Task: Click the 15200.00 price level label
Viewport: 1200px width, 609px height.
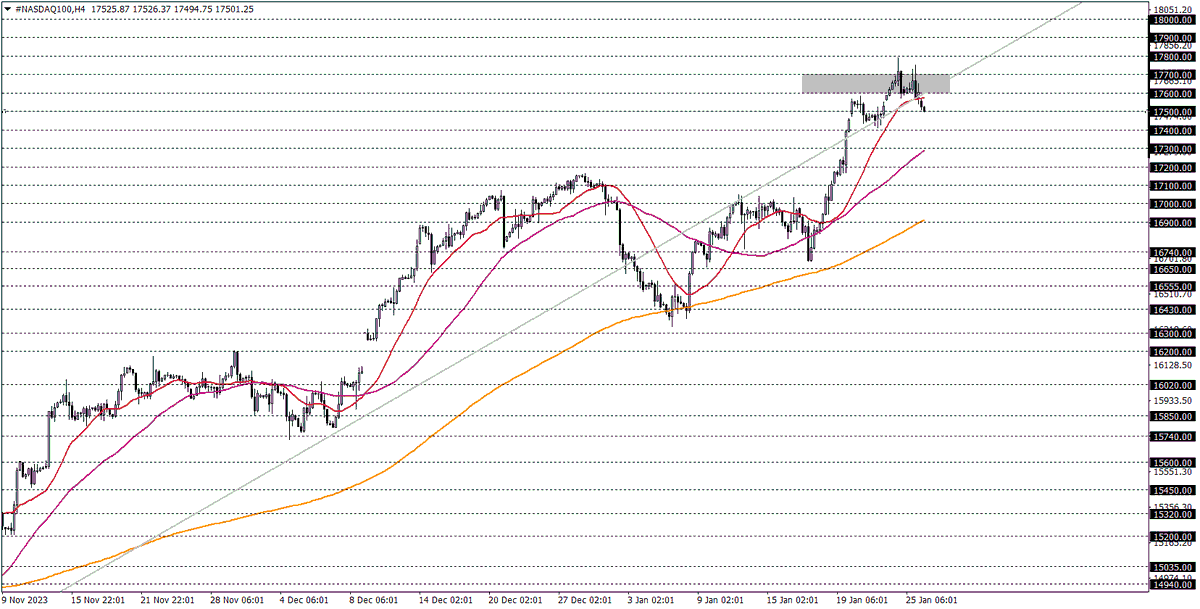Action: coord(1172,537)
